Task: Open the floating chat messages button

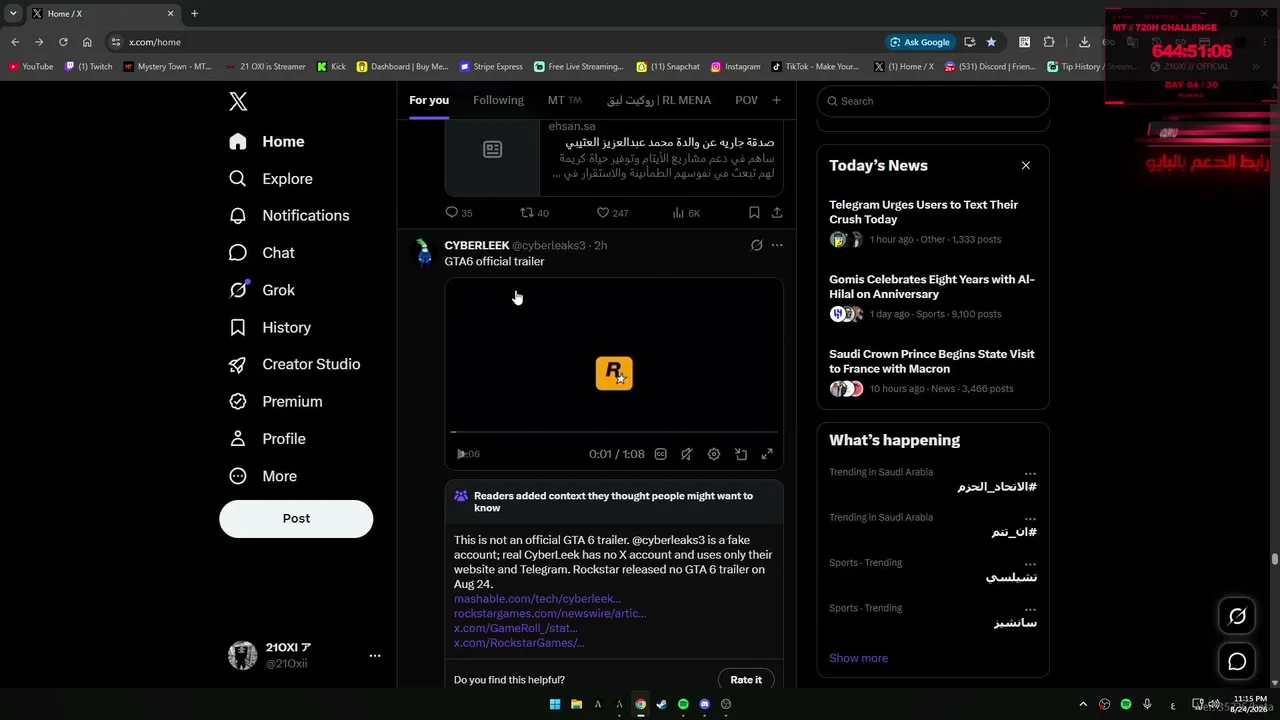Action: click(1237, 661)
